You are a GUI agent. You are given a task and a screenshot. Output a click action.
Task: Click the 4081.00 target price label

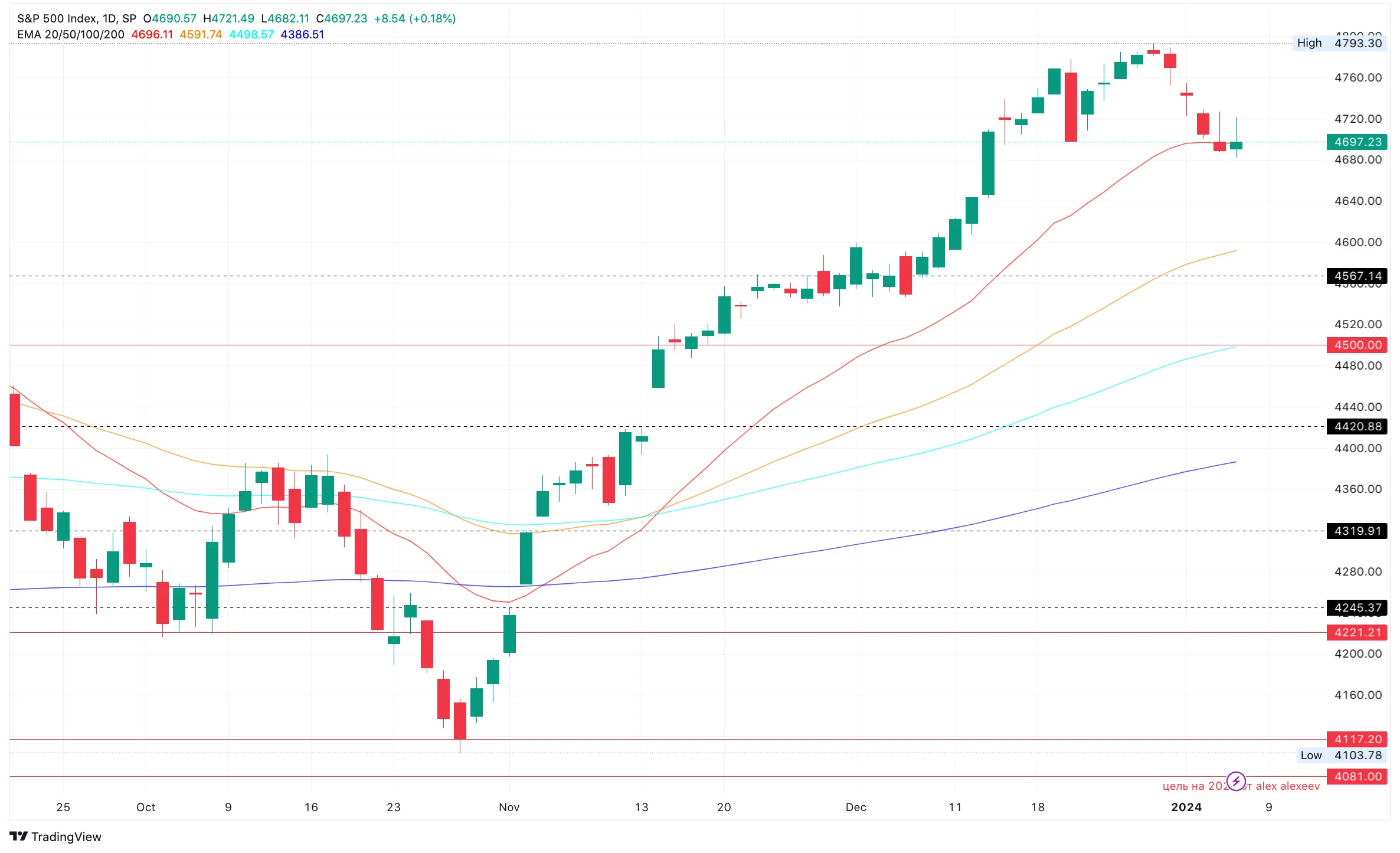coord(1357,776)
